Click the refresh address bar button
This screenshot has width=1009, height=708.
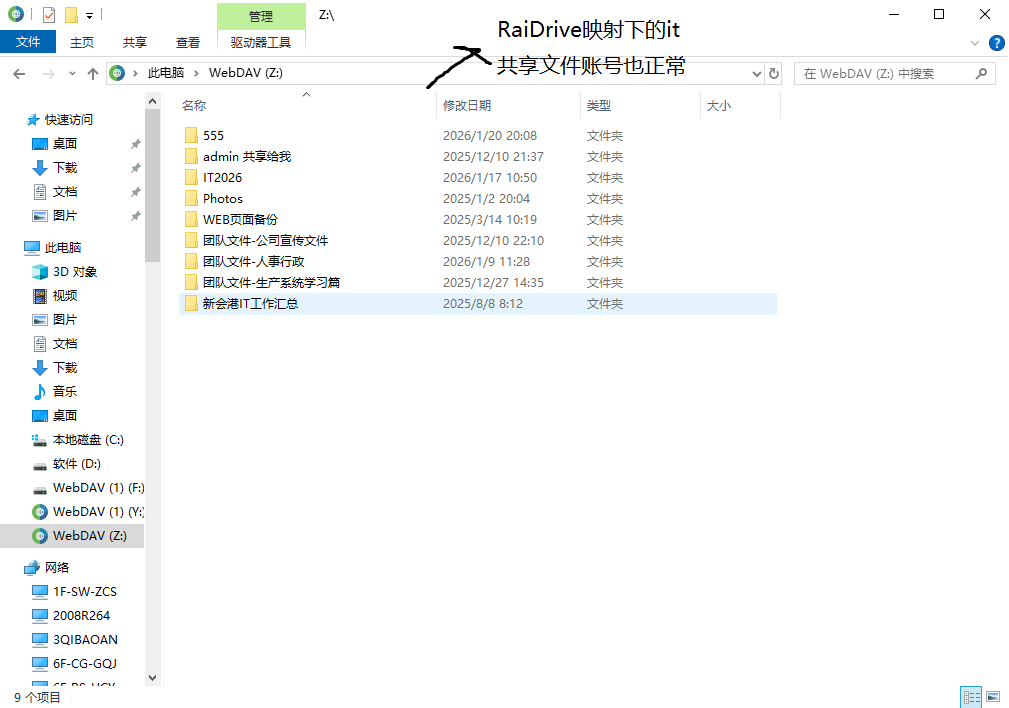point(774,73)
